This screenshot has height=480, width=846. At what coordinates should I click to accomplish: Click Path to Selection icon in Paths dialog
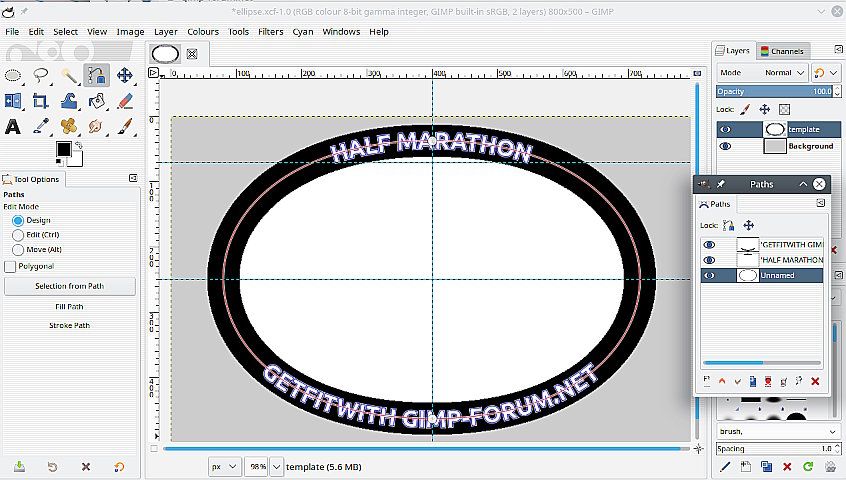point(768,381)
